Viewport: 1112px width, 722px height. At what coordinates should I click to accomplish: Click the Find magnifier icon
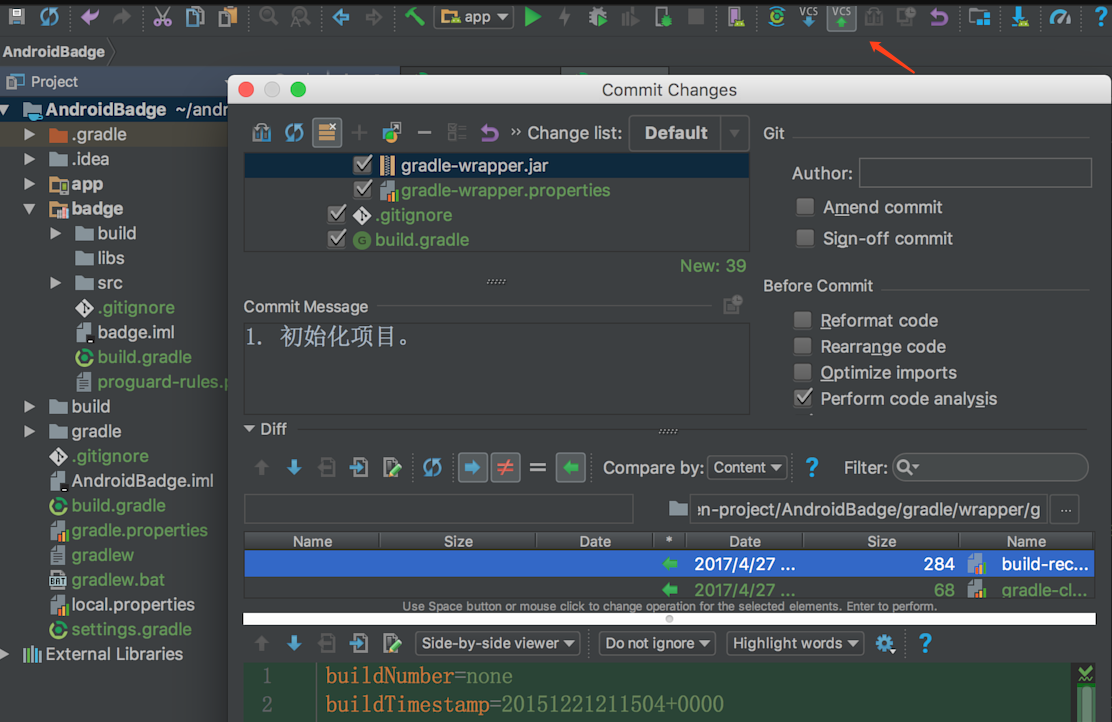click(268, 16)
